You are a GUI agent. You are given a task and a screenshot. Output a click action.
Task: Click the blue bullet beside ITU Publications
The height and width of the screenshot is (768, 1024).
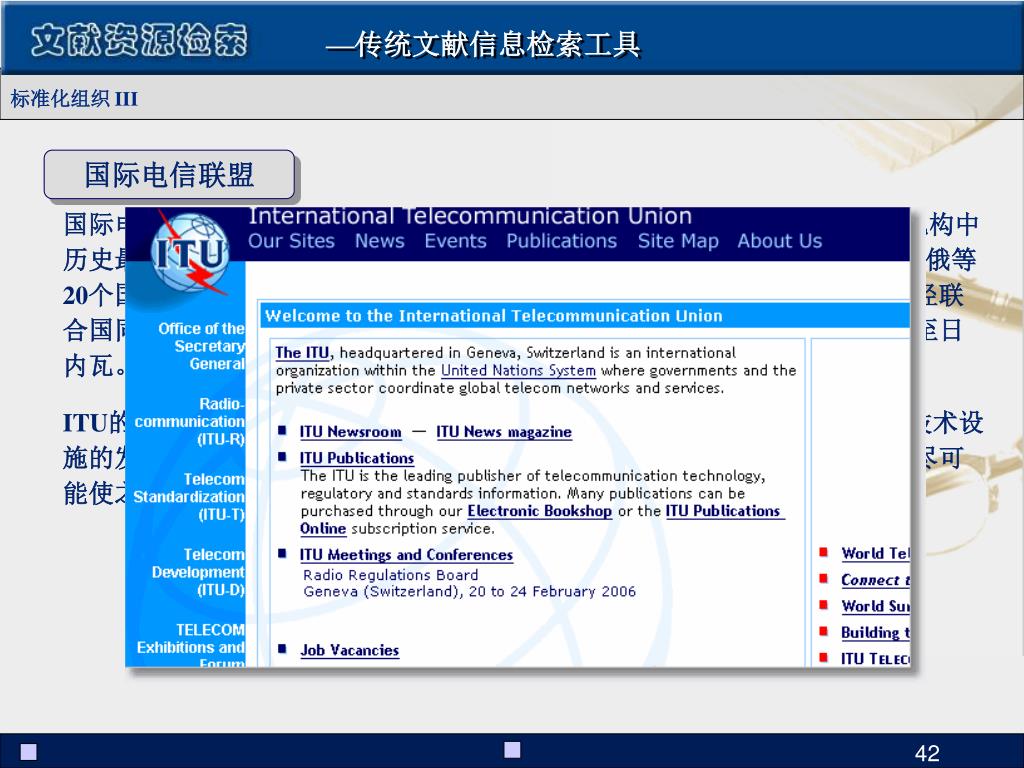[282, 456]
